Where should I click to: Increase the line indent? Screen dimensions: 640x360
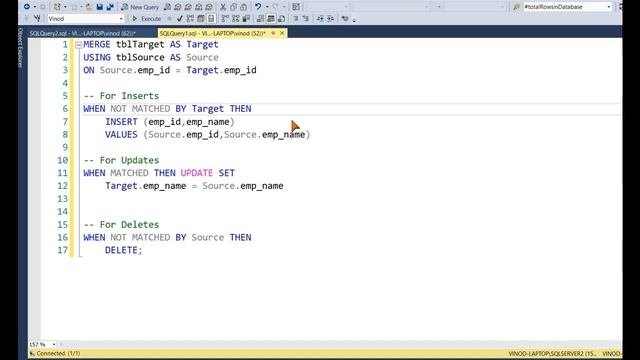point(330,19)
